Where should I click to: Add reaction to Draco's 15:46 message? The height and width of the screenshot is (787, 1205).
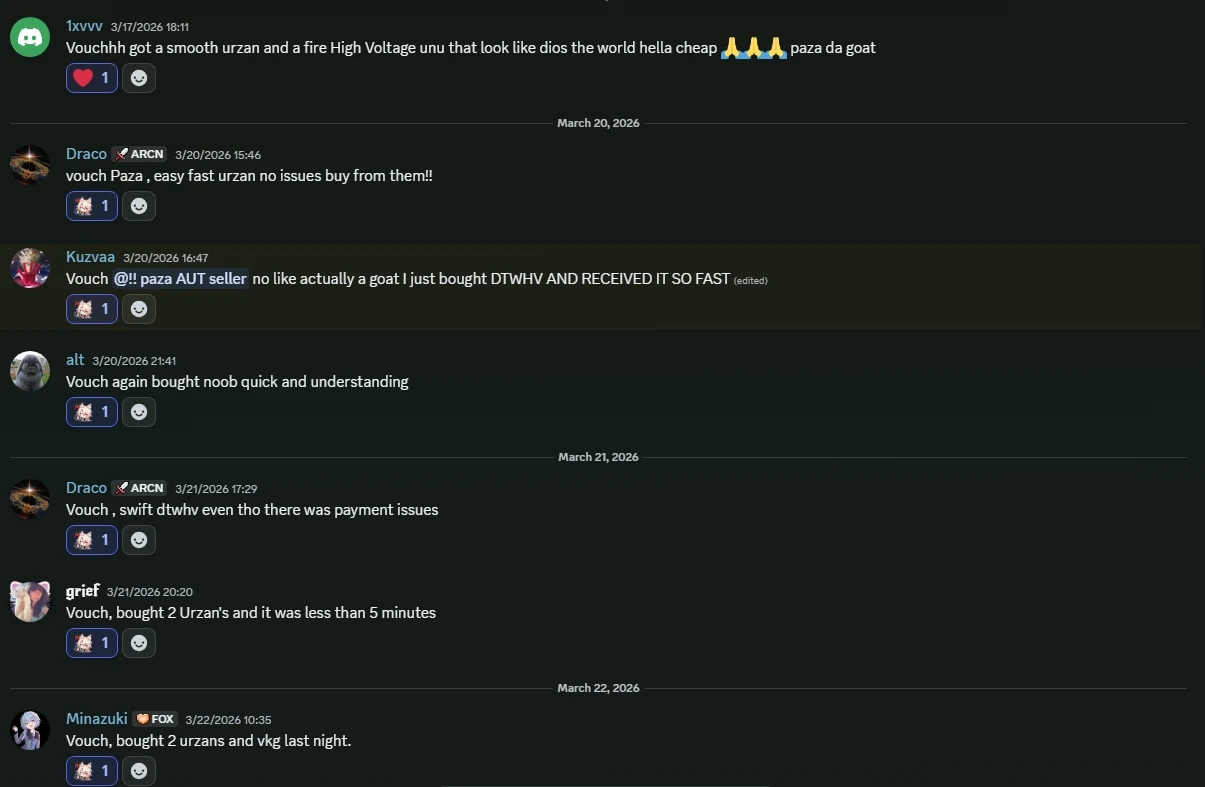click(139, 206)
